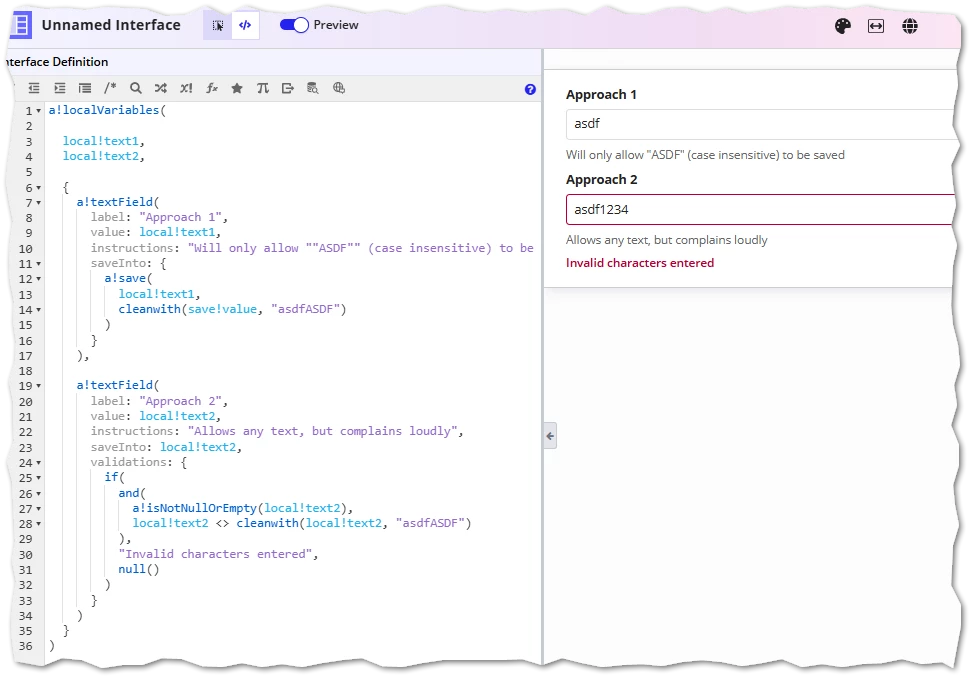
Task: Click the width arrows icon in header
Action: [x=876, y=26]
